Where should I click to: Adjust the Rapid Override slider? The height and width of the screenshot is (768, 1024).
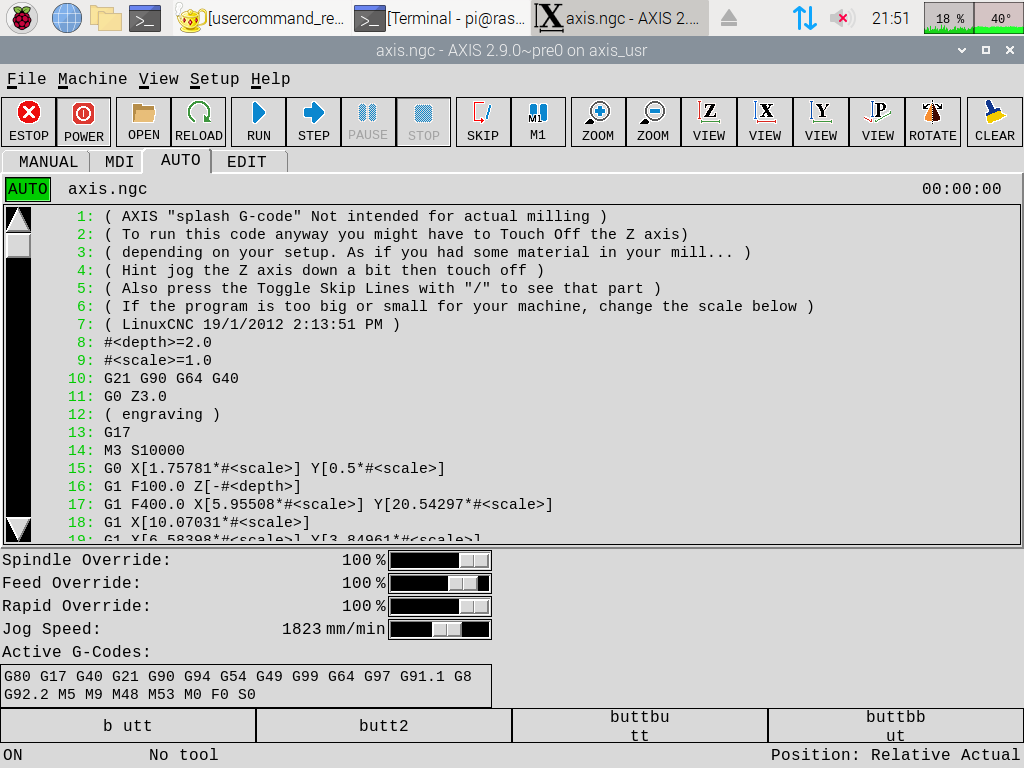tap(440, 606)
